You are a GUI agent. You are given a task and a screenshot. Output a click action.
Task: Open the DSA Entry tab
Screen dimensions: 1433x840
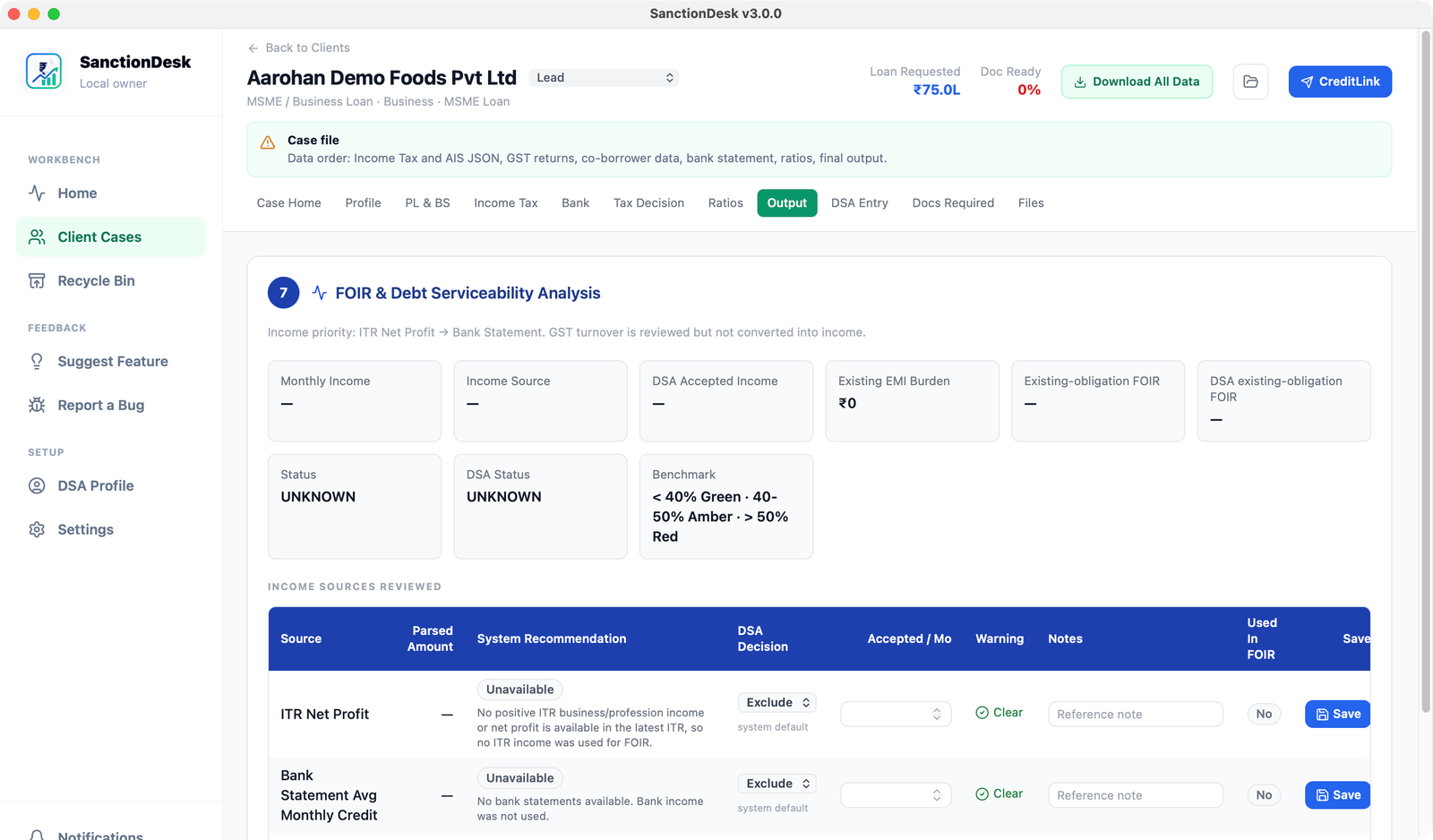(x=860, y=203)
